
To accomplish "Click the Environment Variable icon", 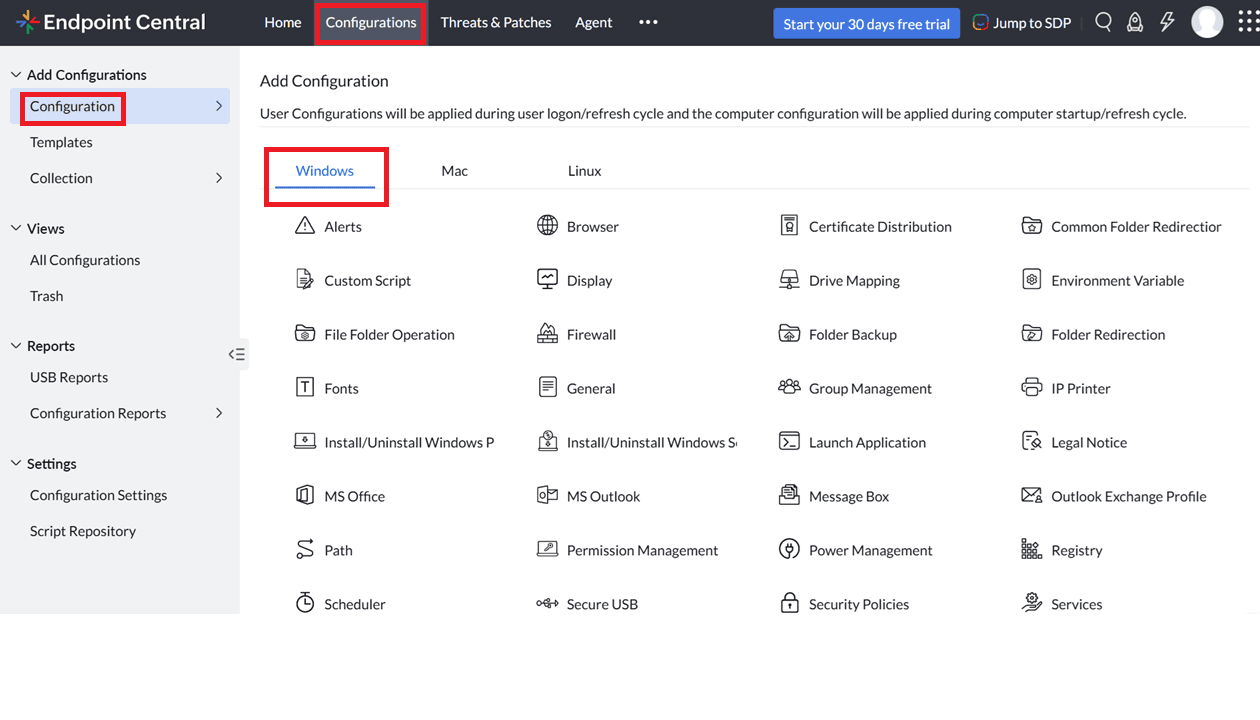I will click(x=1032, y=280).
